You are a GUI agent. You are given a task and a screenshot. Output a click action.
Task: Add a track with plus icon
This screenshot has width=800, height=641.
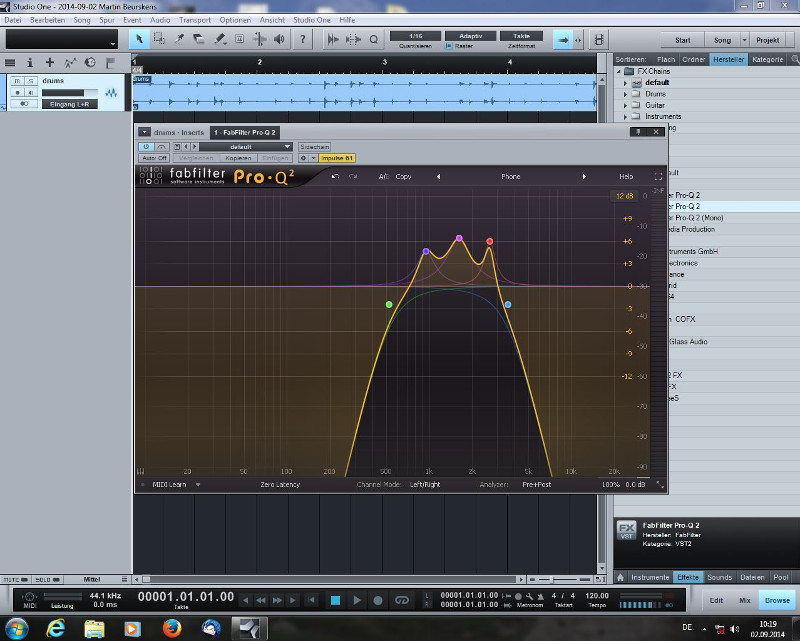[49, 62]
